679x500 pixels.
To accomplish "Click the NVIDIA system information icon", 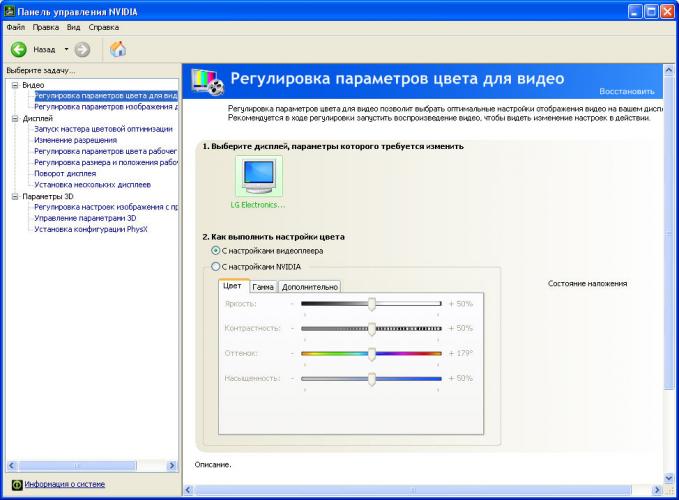I will point(16,485).
